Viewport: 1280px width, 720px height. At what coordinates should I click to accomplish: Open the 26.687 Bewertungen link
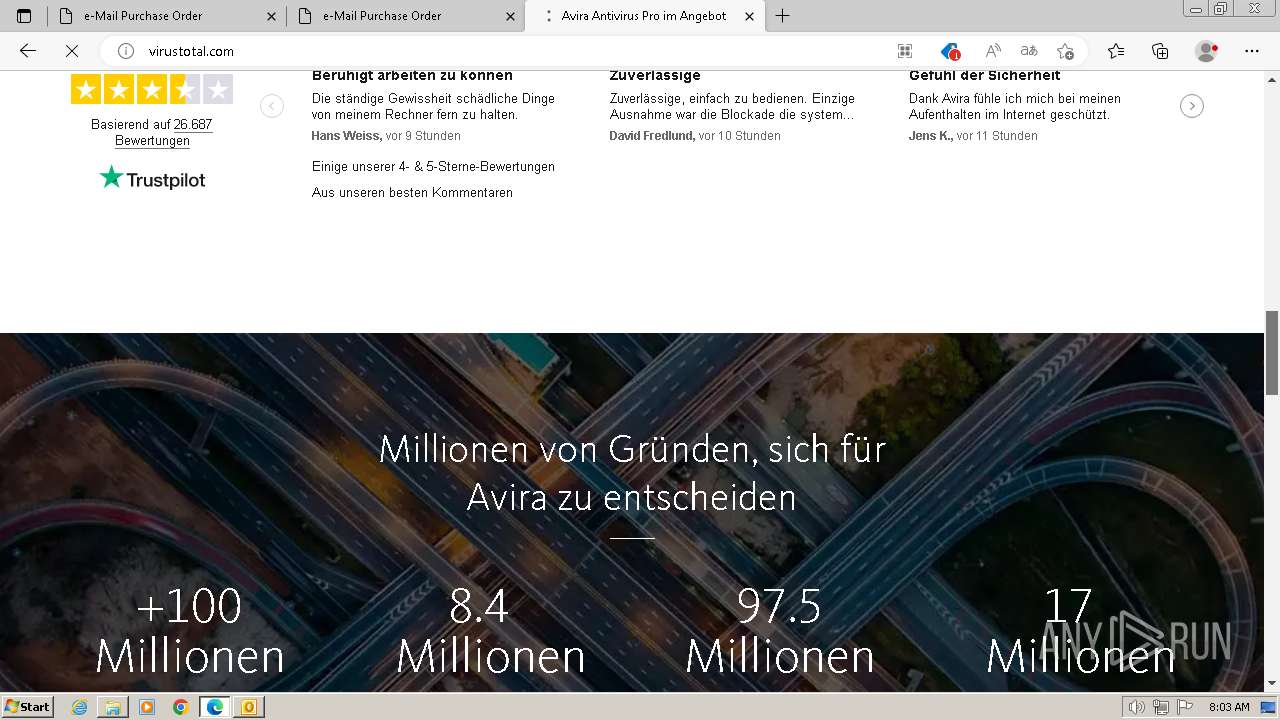(x=164, y=133)
